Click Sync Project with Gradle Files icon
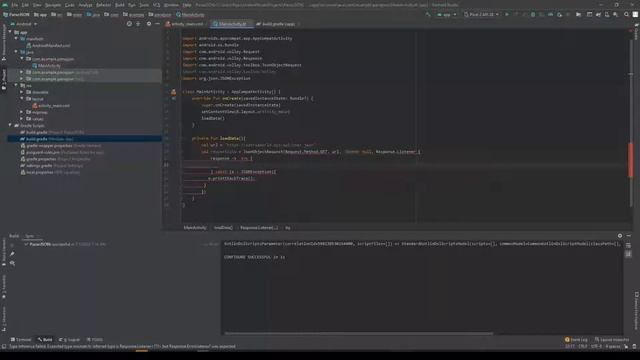This screenshot has width=640, height=360. tap(598, 15)
